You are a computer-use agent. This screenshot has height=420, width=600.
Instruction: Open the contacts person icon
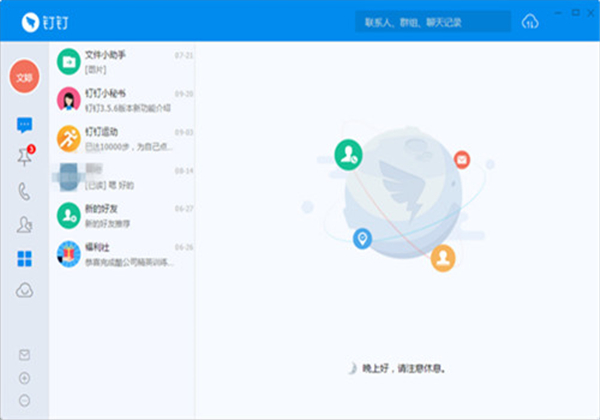[x=24, y=225]
